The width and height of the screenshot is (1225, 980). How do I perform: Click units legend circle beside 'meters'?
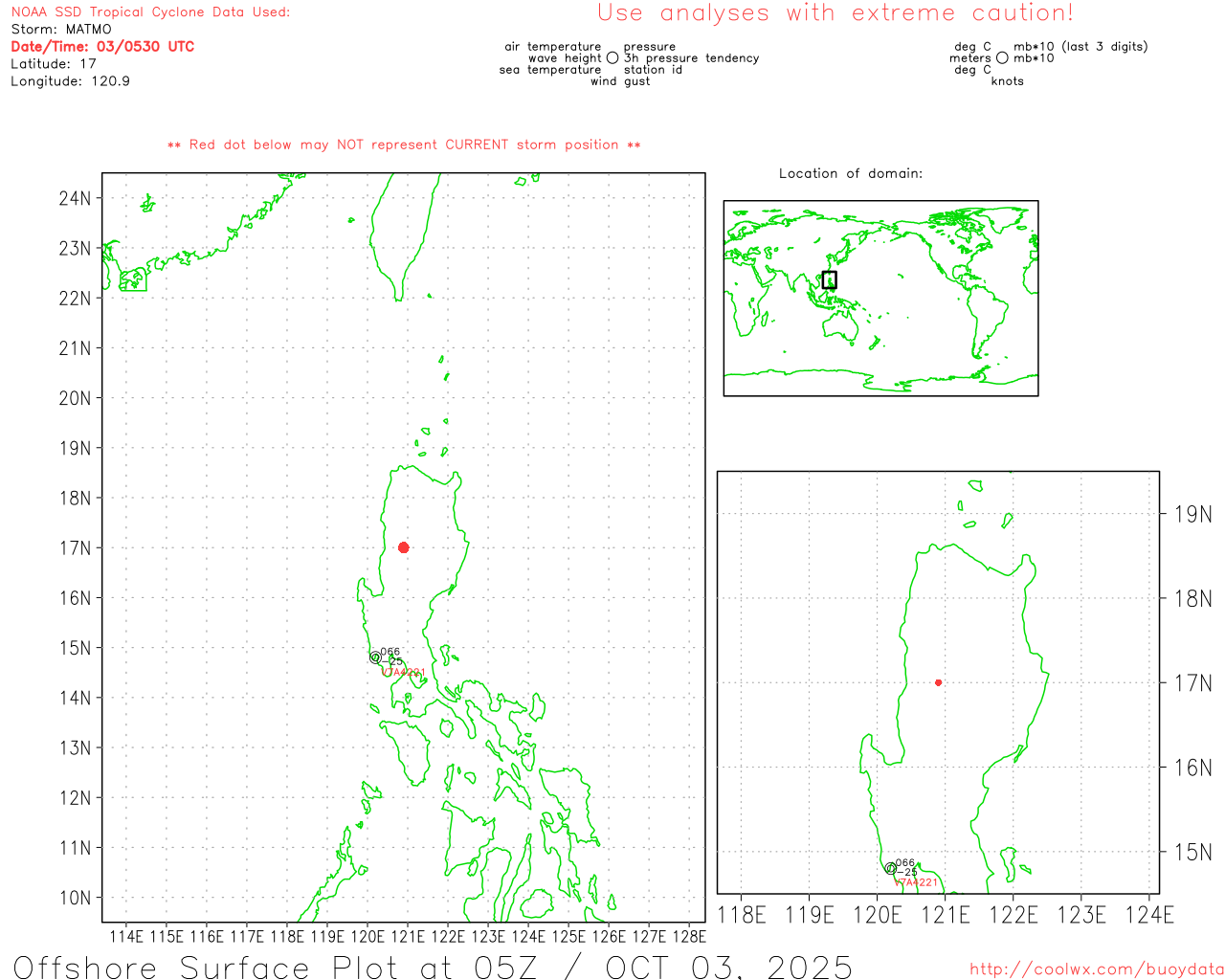click(x=1002, y=58)
